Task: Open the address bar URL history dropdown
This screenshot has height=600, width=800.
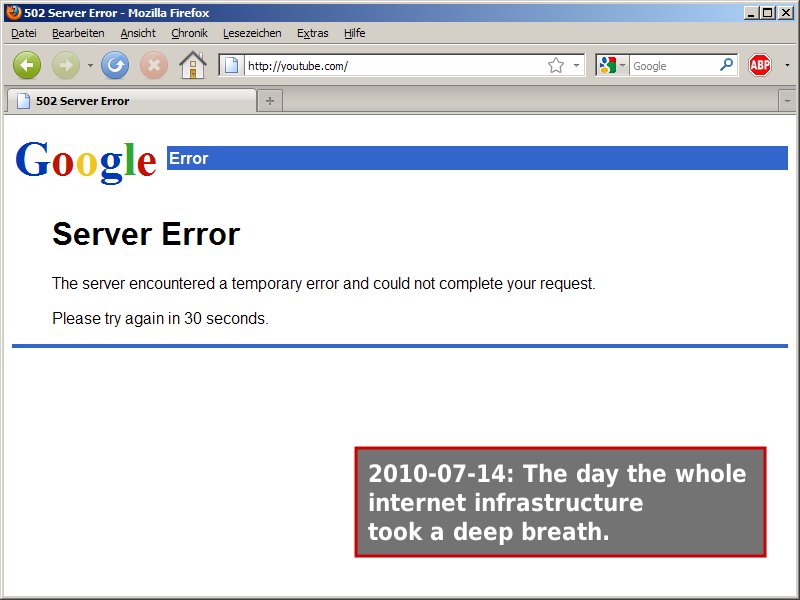Action: (x=577, y=66)
